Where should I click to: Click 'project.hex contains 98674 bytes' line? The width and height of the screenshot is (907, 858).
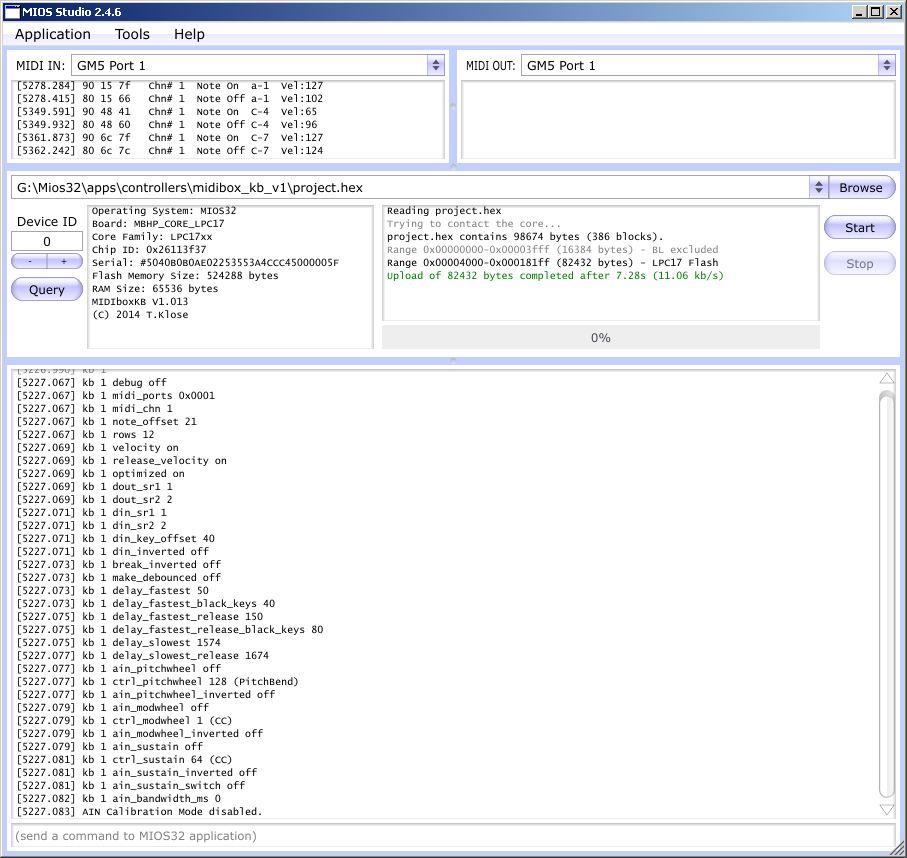coord(525,237)
